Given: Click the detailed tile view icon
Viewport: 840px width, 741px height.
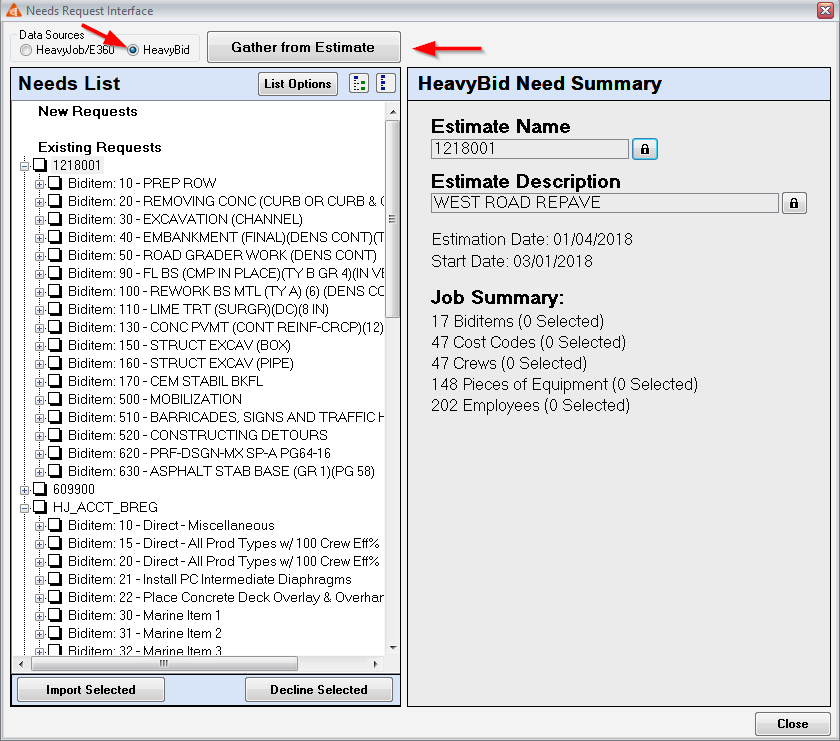Looking at the screenshot, I should pyautogui.click(x=359, y=83).
